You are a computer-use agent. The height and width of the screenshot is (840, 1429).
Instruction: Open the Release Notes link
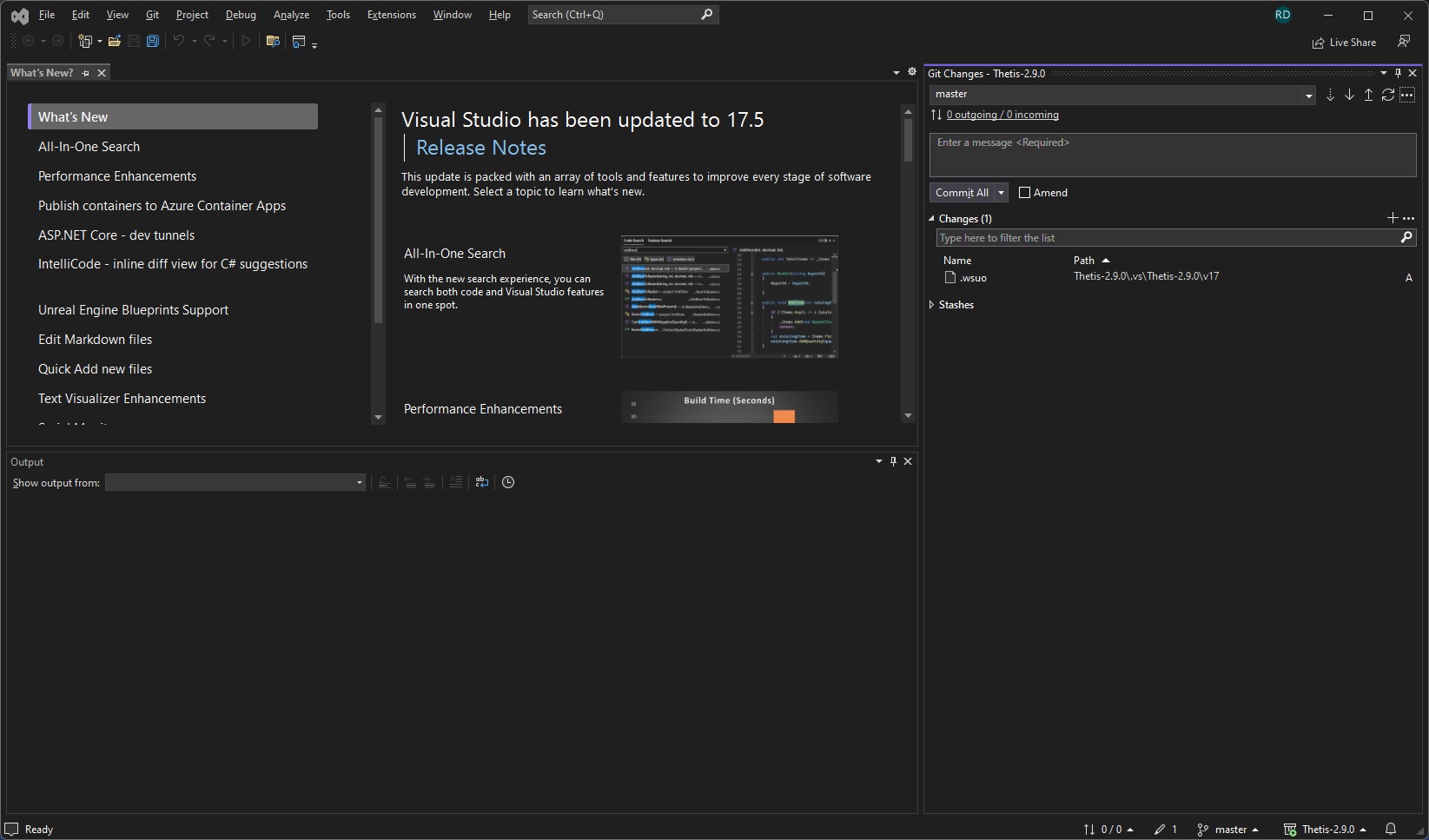(x=481, y=148)
